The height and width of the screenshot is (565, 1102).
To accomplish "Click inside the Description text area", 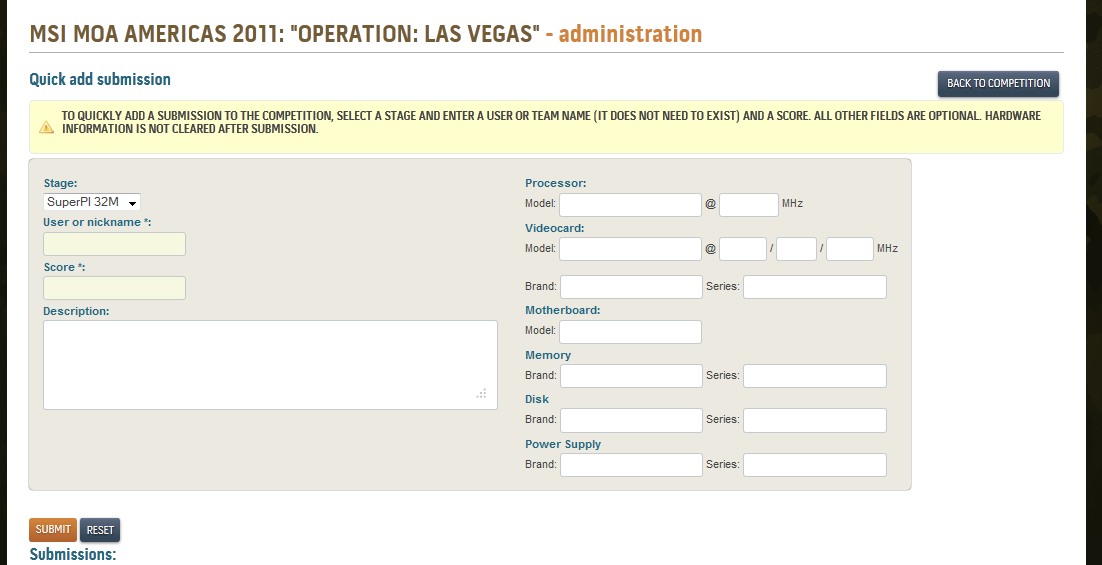I will (271, 365).
